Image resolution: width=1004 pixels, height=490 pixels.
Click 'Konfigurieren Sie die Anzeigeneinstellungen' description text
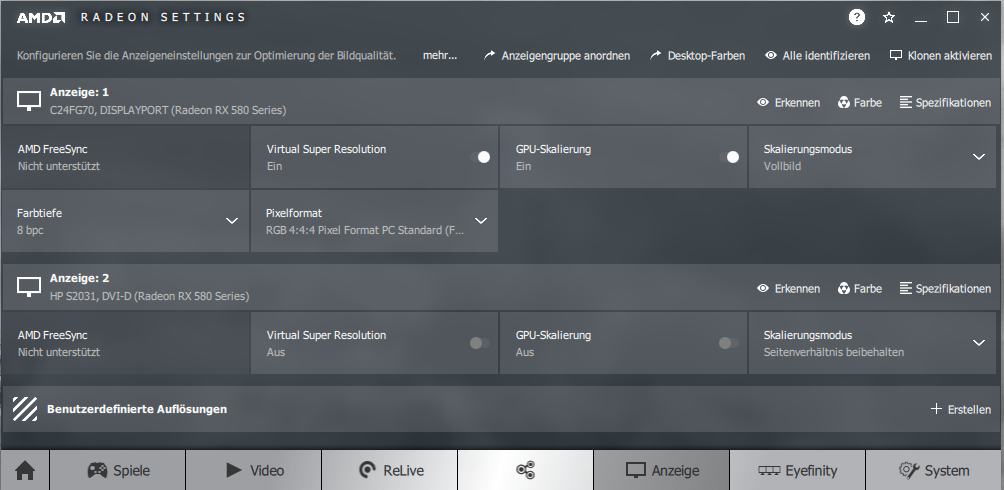[x=206, y=56]
